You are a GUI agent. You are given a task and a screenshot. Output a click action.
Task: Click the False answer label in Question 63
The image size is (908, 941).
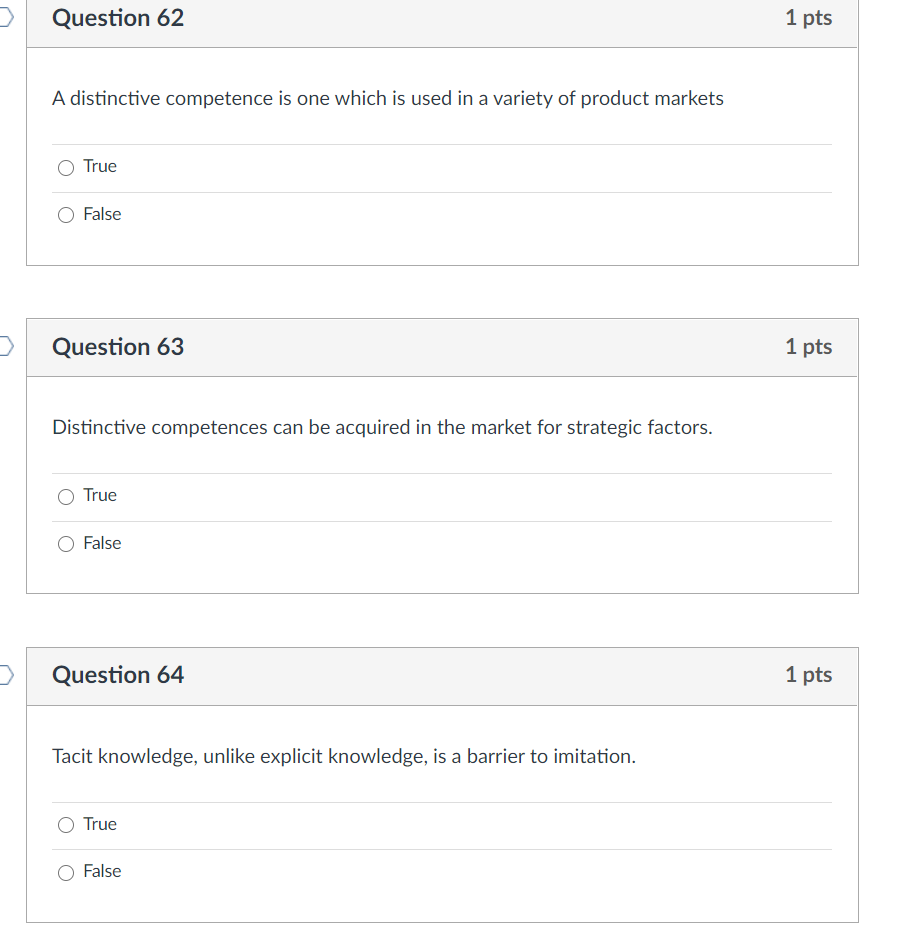pyautogui.click(x=104, y=543)
